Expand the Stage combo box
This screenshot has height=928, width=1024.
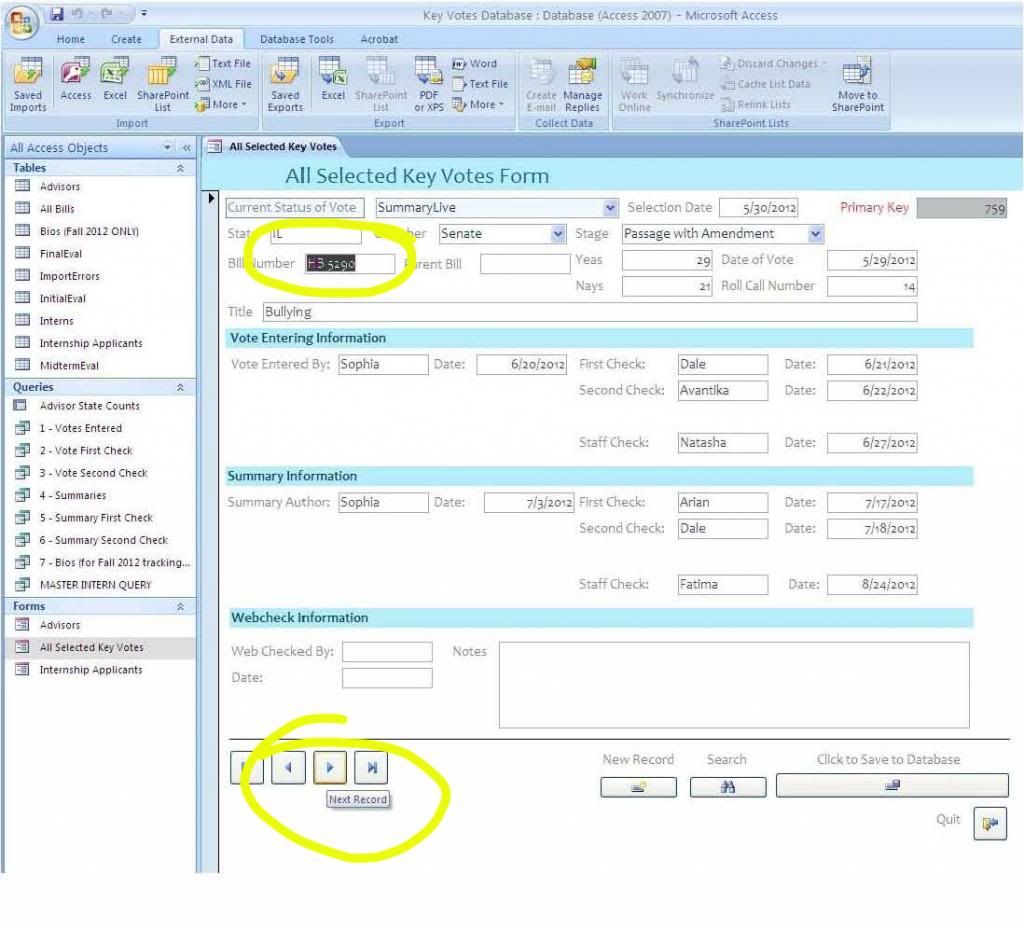click(x=815, y=234)
